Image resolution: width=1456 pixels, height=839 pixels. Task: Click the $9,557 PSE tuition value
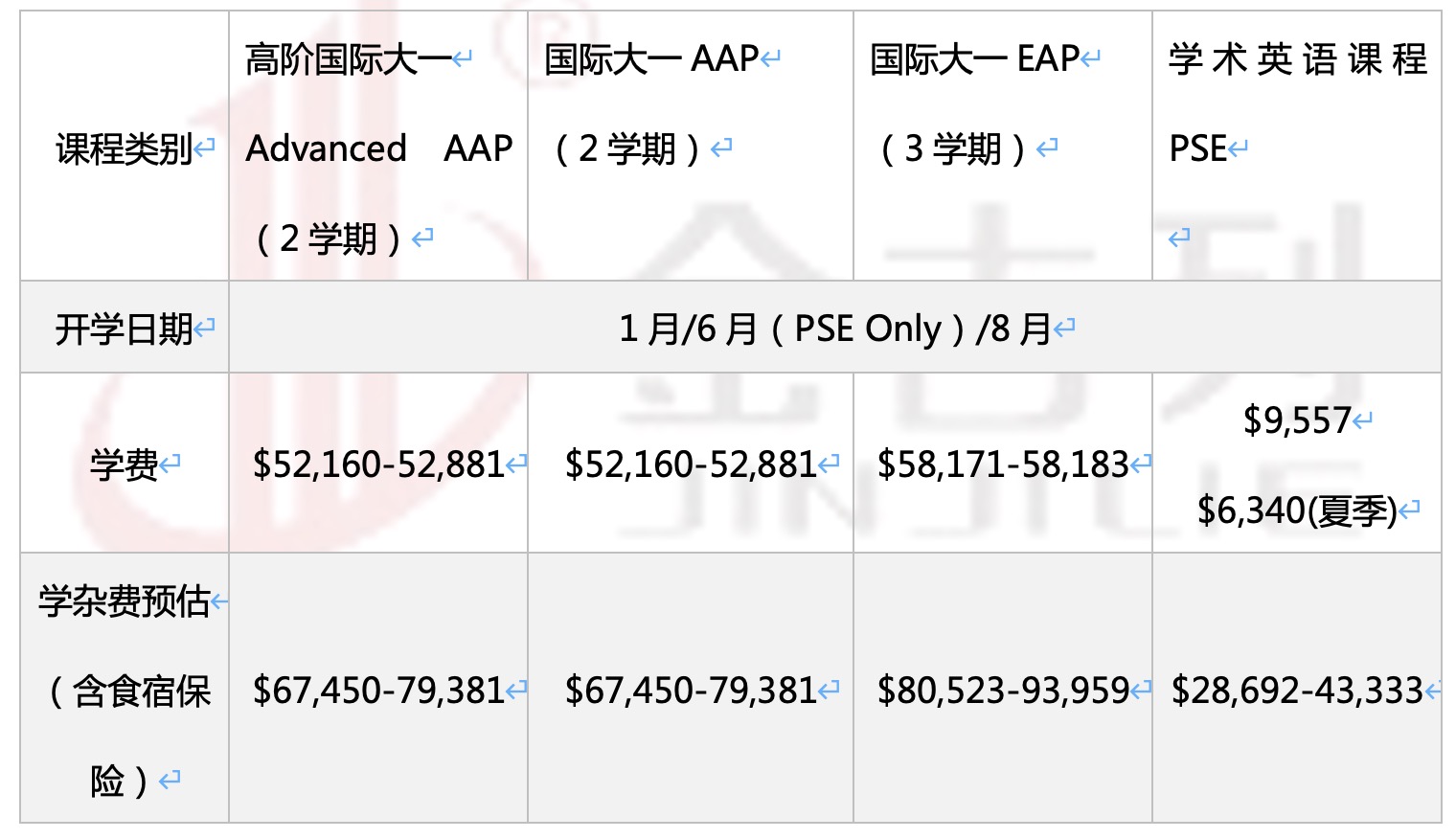(x=1297, y=420)
